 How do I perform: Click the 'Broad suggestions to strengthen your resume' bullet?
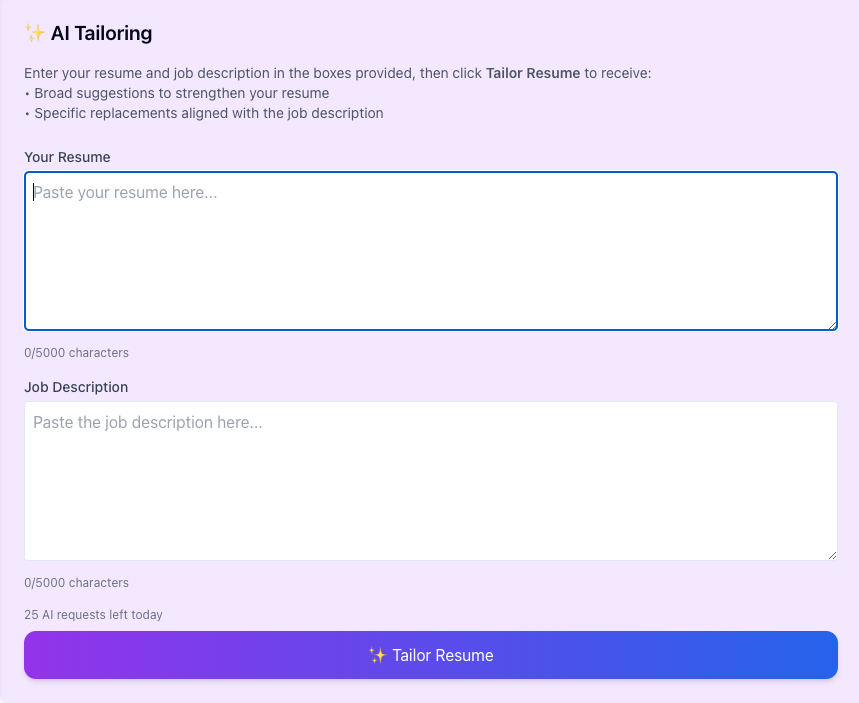(x=181, y=93)
